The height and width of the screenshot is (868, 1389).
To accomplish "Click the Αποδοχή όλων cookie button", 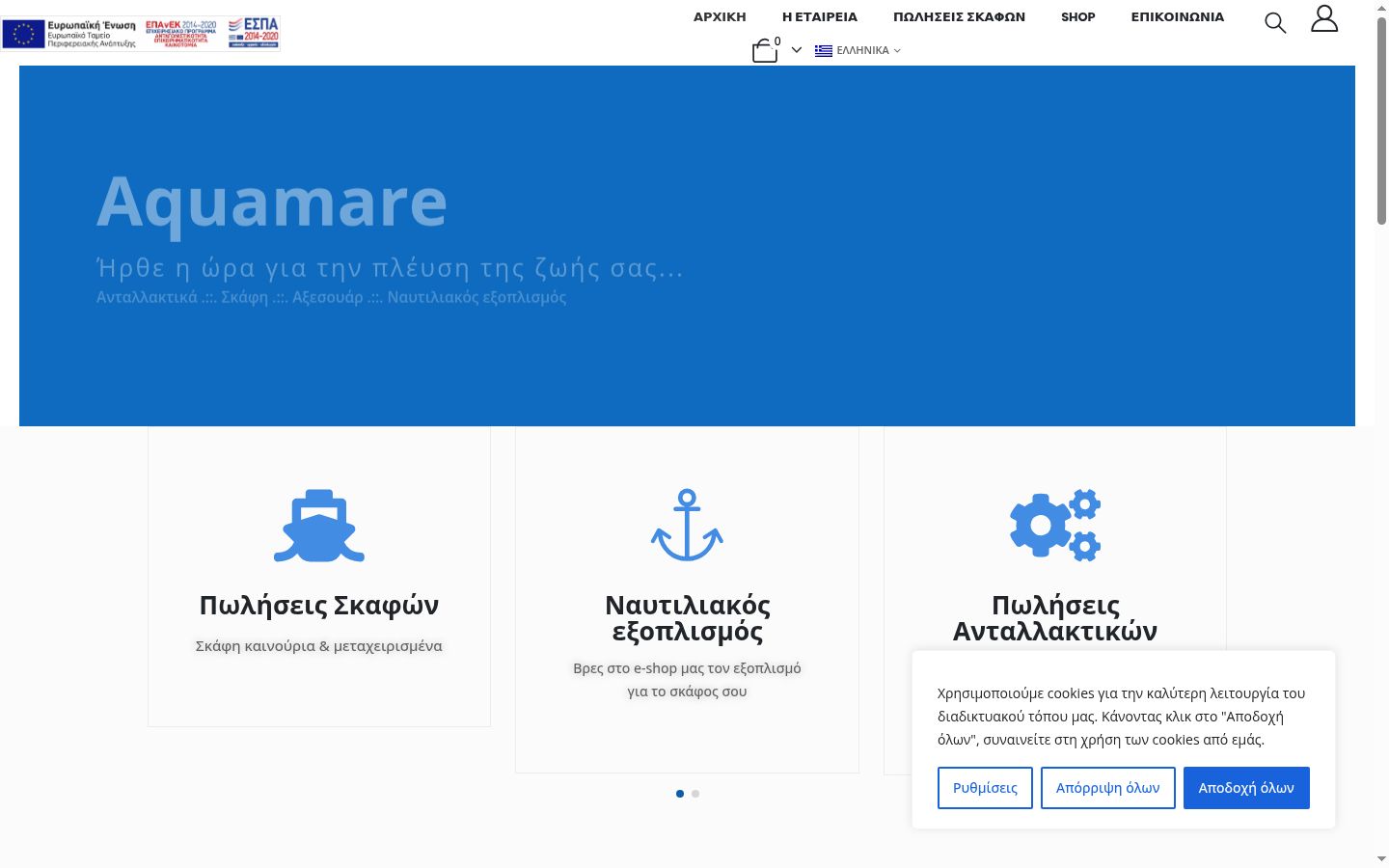I will coord(1246,788).
